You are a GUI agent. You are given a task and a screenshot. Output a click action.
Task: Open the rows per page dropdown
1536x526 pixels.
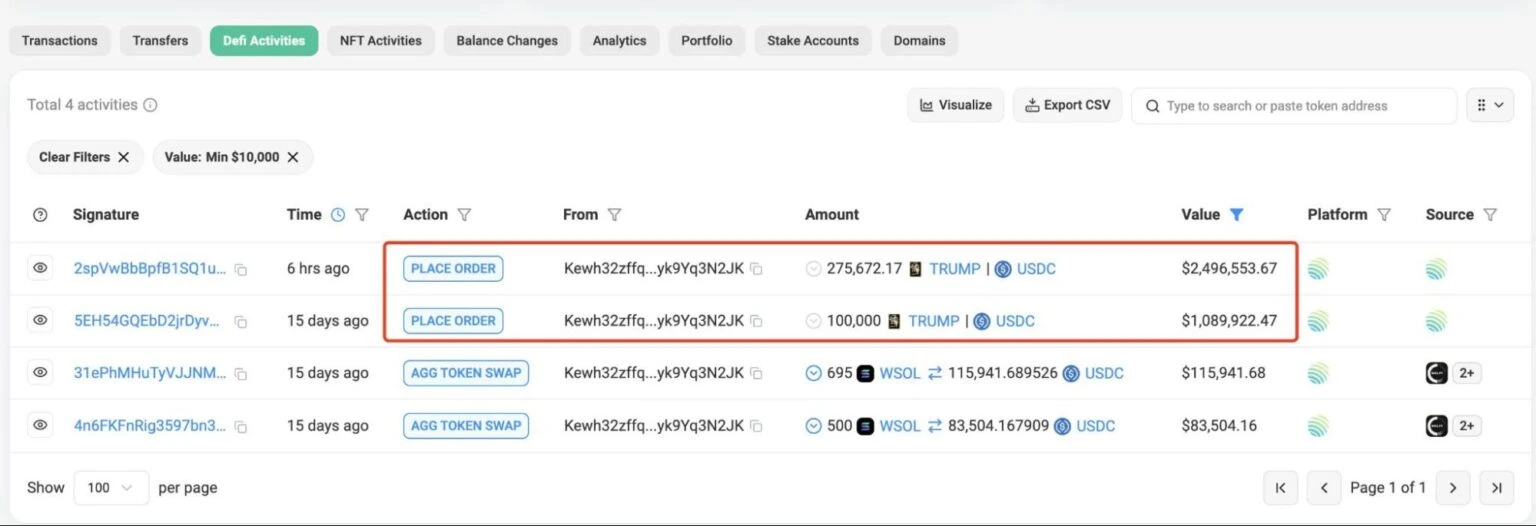(110, 488)
